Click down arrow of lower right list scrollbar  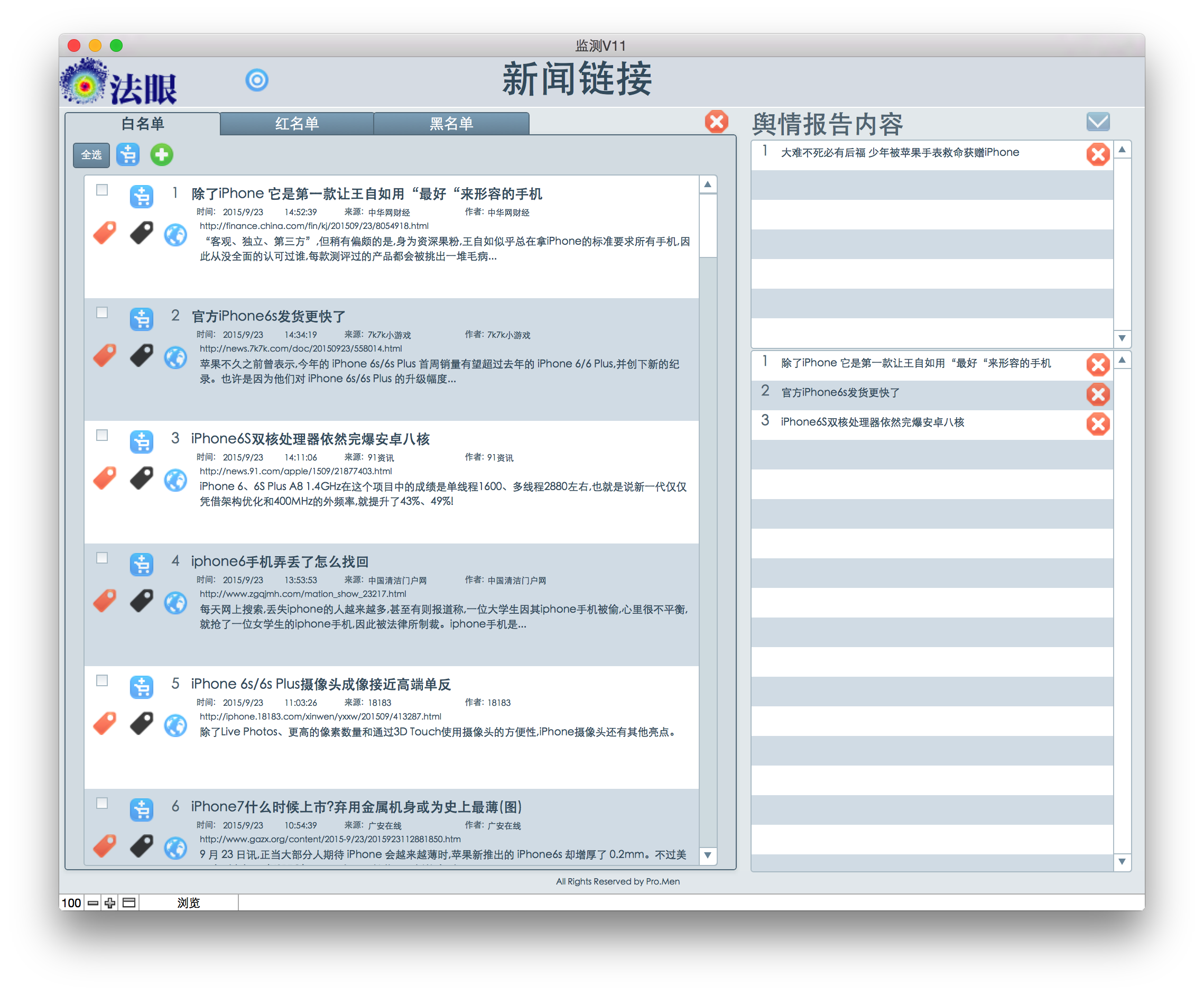point(1122,861)
